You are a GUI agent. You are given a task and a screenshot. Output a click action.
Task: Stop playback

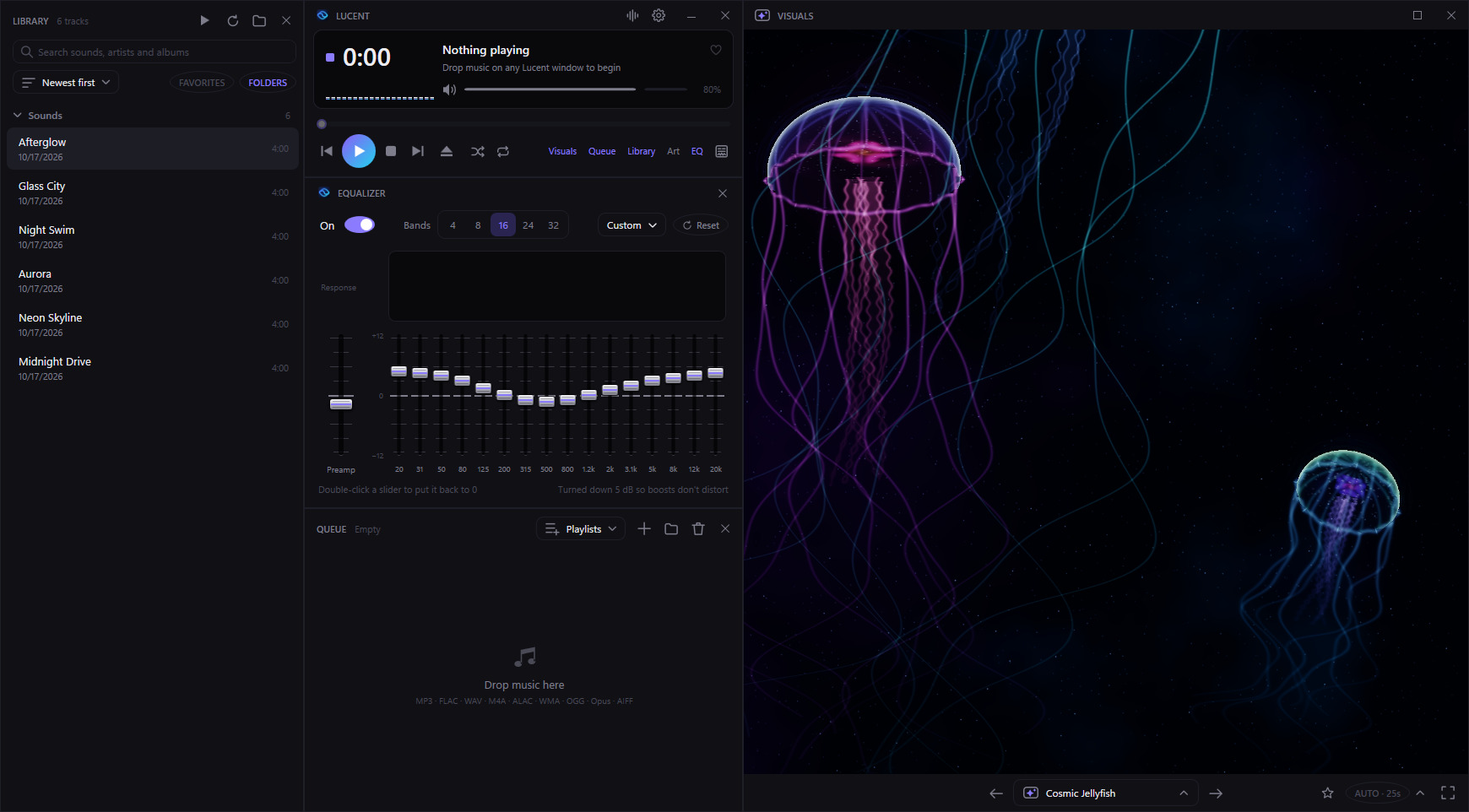click(x=391, y=151)
